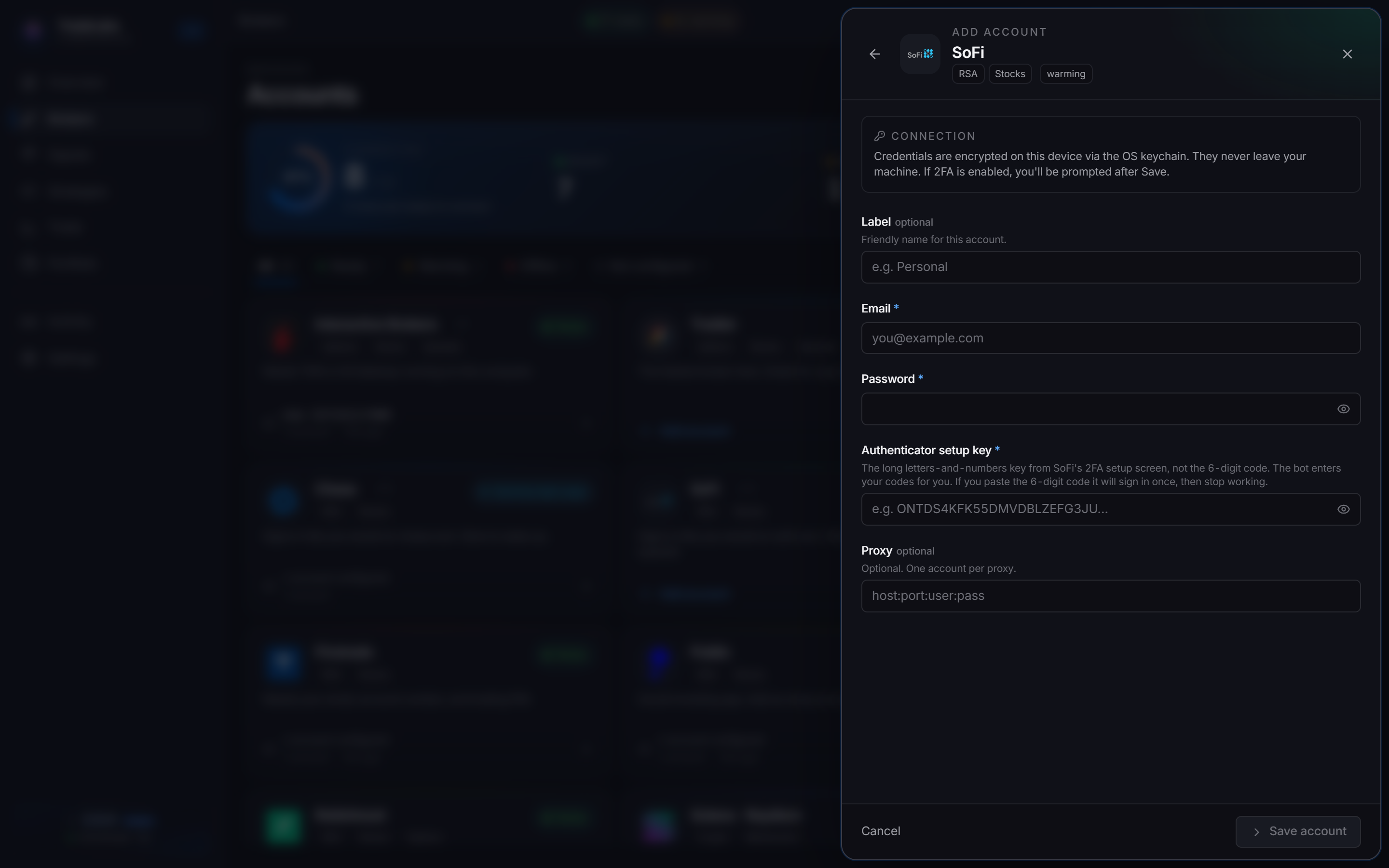
Task: Focus the Proxy input field
Action: 1111,596
